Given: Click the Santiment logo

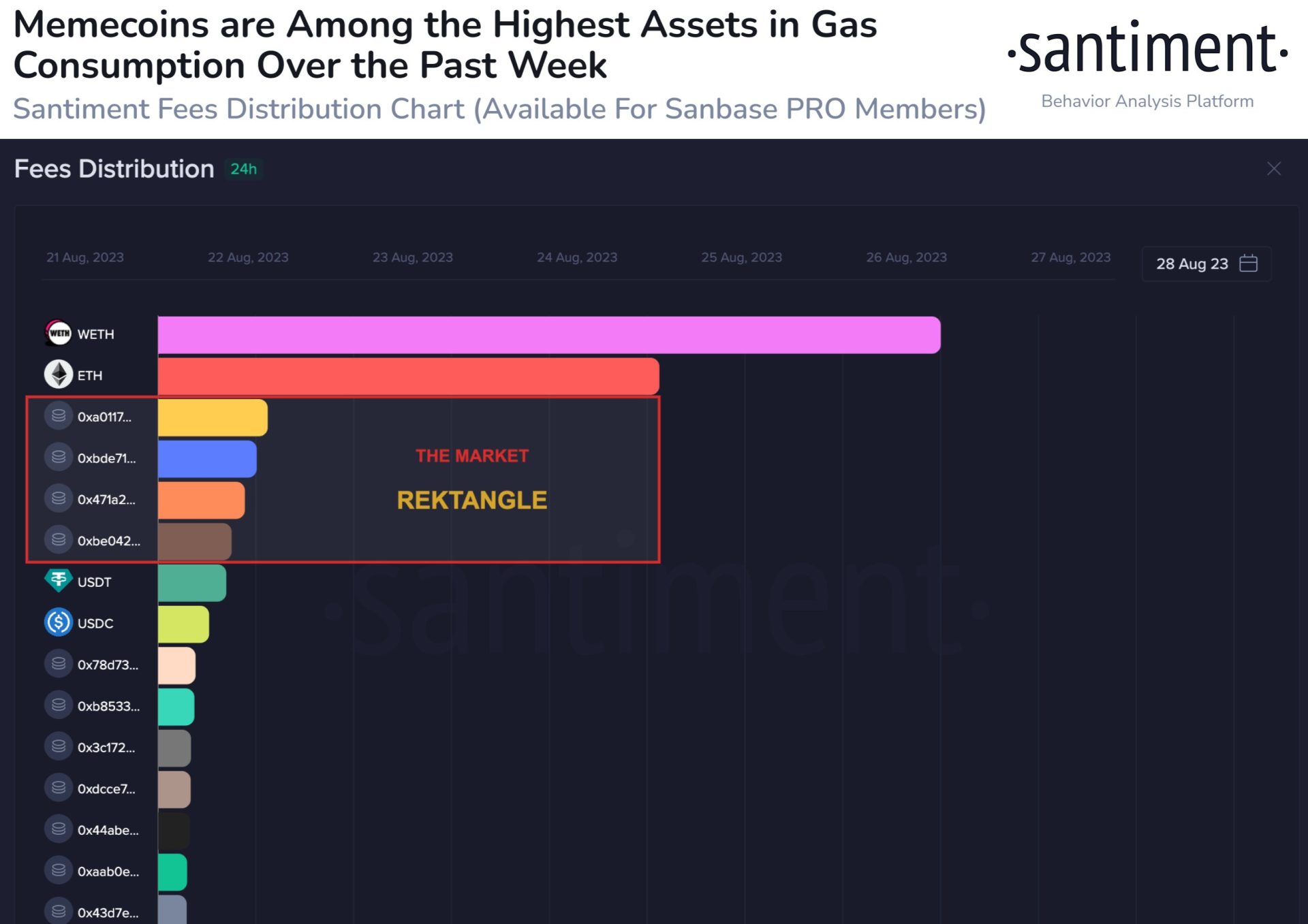Looking at the screenshot, I should coord(1147,49).
